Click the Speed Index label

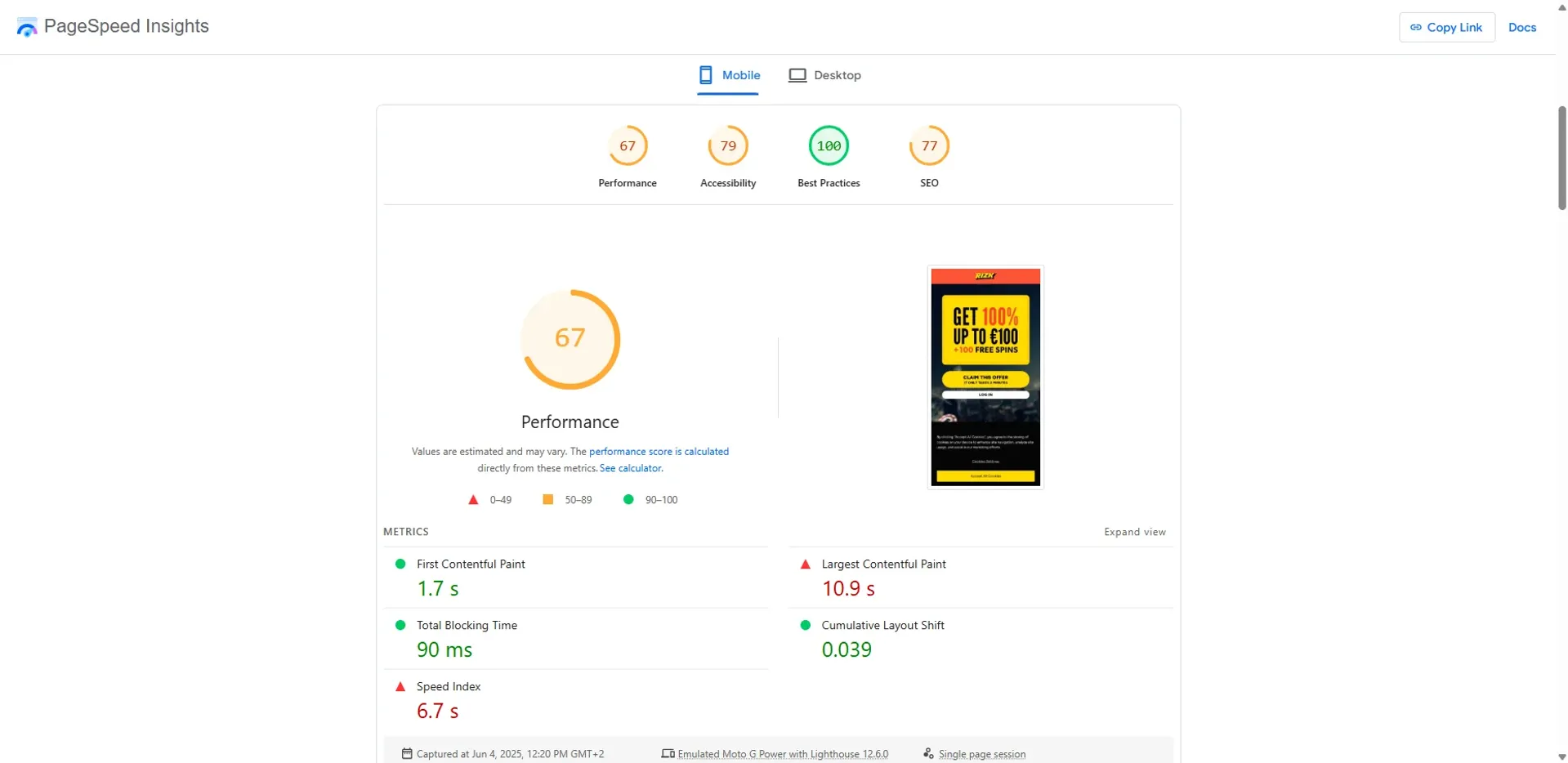[449, 686]
